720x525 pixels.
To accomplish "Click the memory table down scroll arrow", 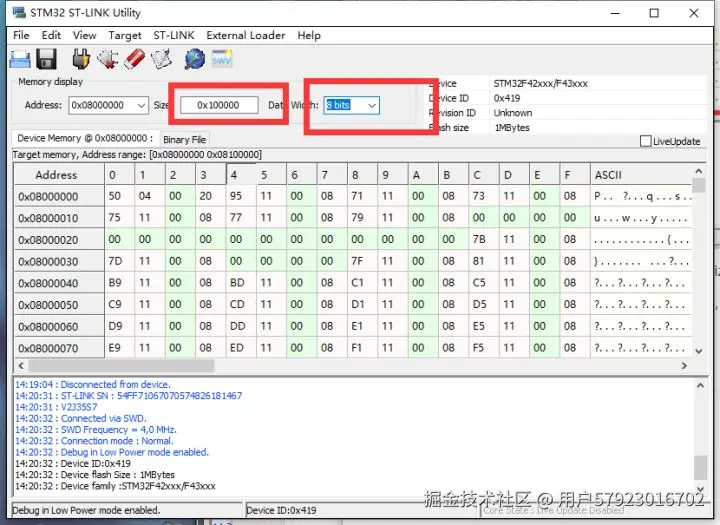I will coord(698,351).
